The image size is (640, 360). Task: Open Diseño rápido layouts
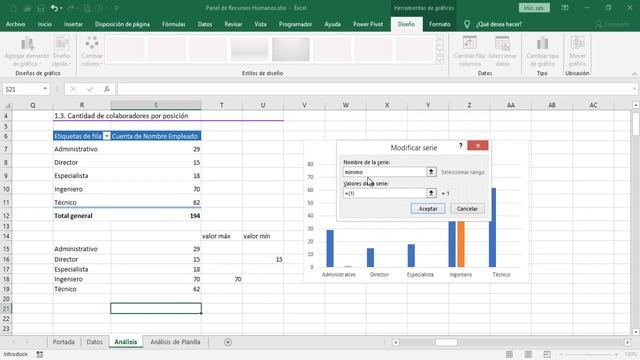tap(61, 52)
